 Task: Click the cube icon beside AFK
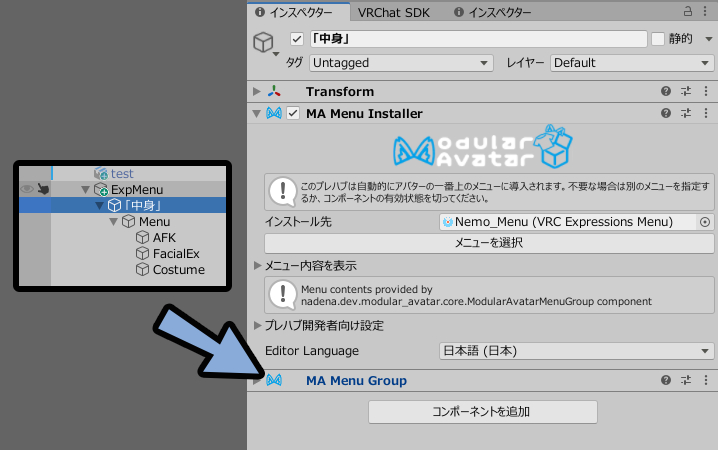click(142, 238)
